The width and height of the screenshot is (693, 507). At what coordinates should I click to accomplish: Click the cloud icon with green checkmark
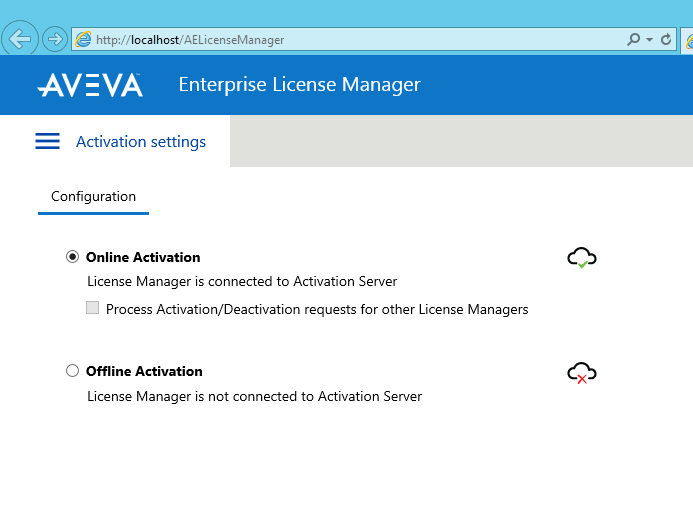582,258
